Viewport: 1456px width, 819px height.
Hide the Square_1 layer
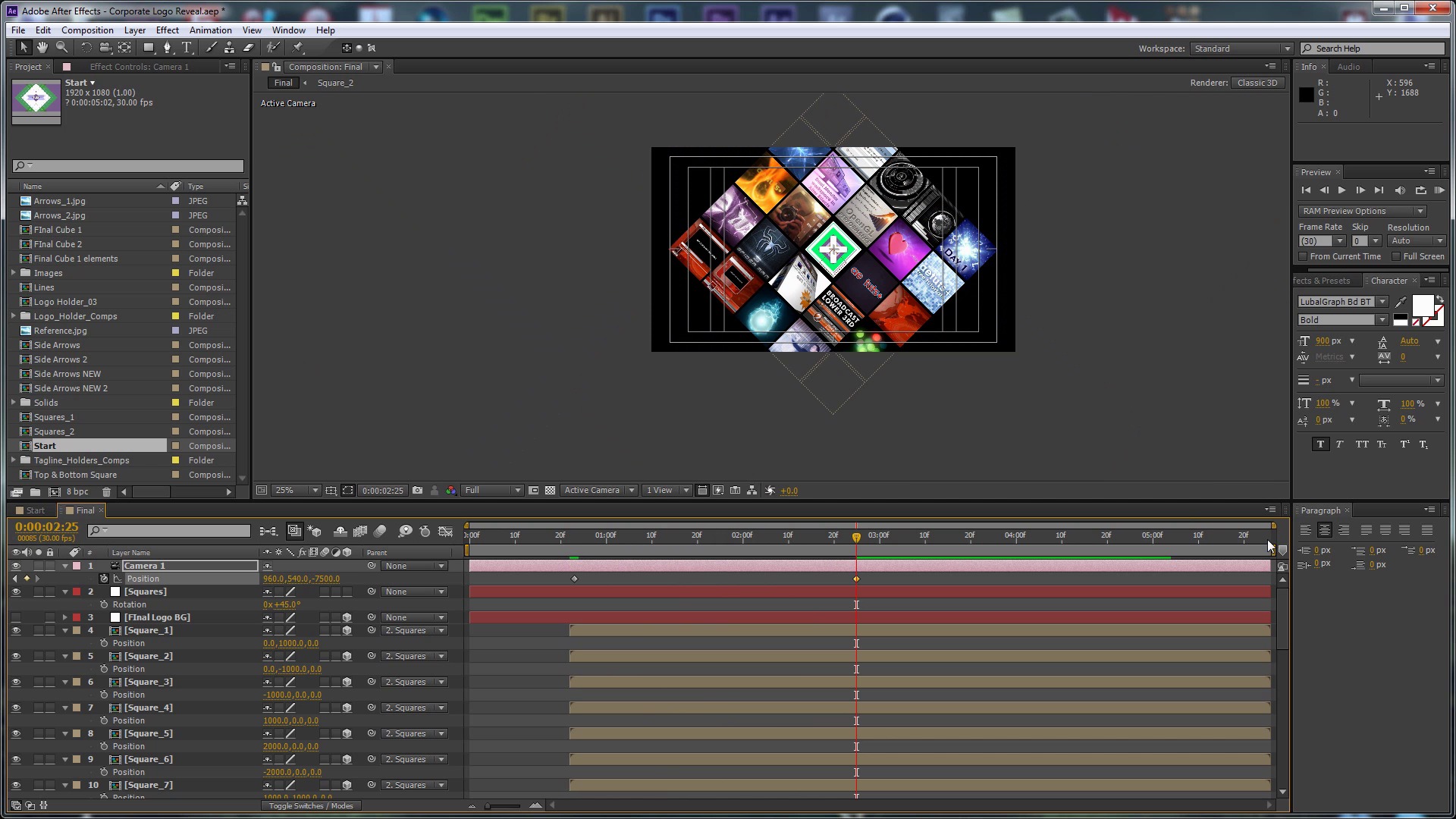[16, 631]
